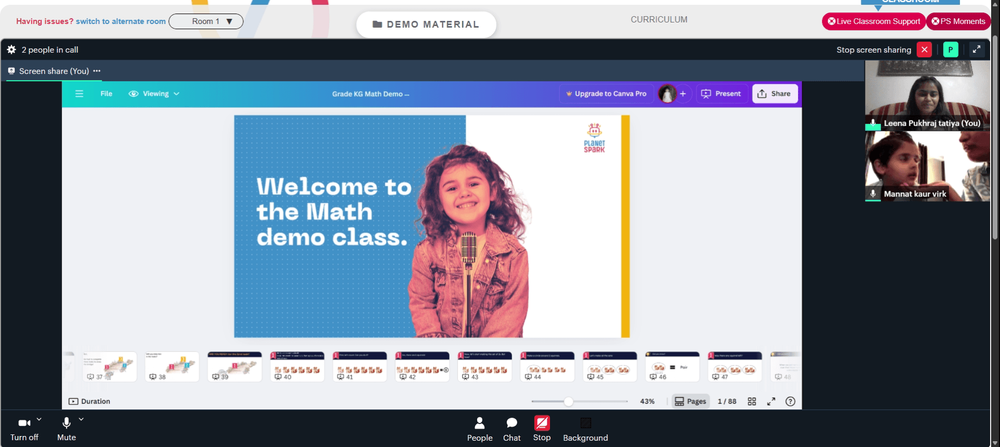Open Canva grid view icon
Image resolution: width=1000 pixels, height=447 pixels.
(x=752, y=401)
